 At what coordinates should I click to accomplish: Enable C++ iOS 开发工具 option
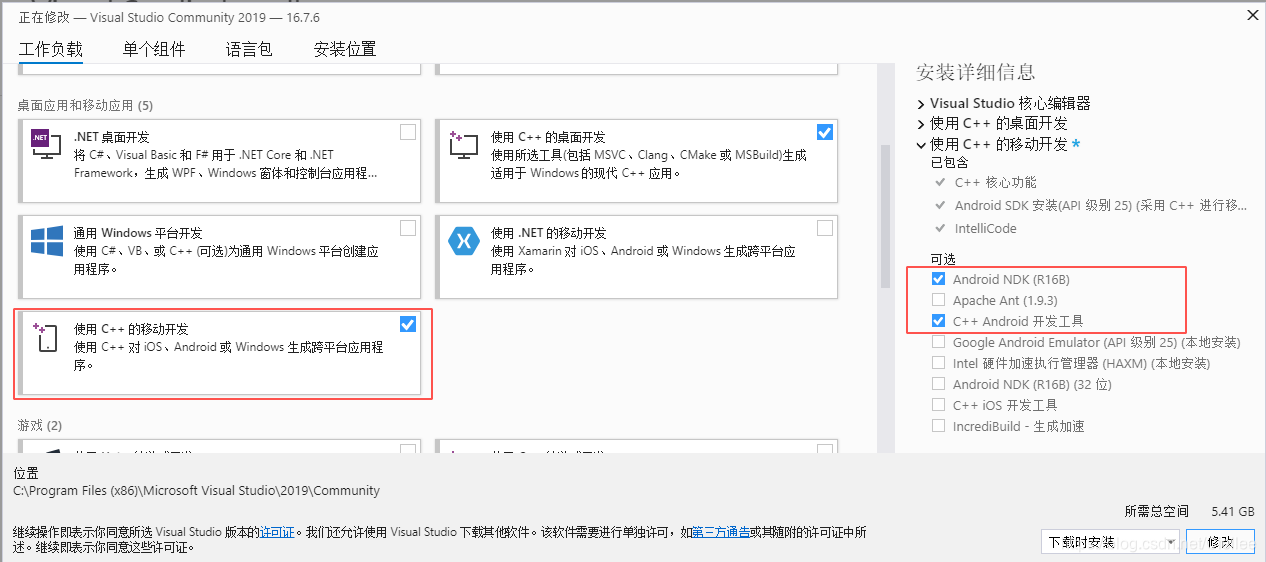(938, 405)
